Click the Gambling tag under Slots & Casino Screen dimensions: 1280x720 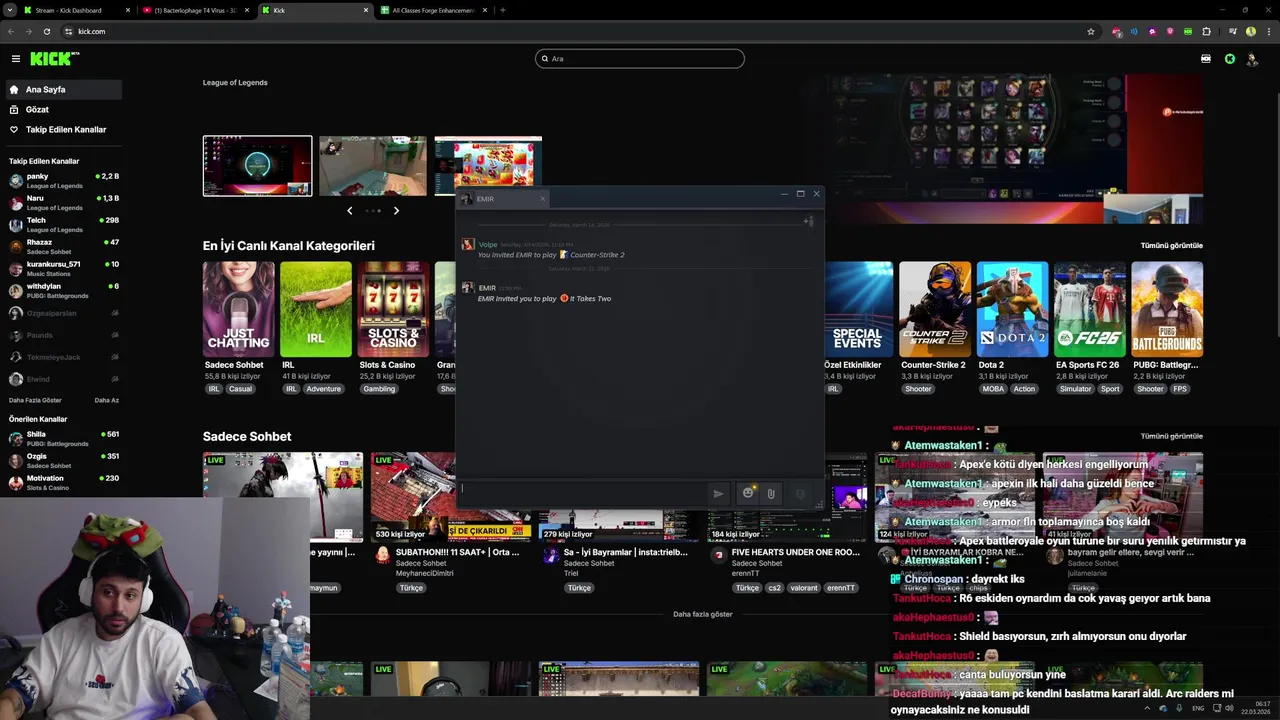[x=379, y=389]
